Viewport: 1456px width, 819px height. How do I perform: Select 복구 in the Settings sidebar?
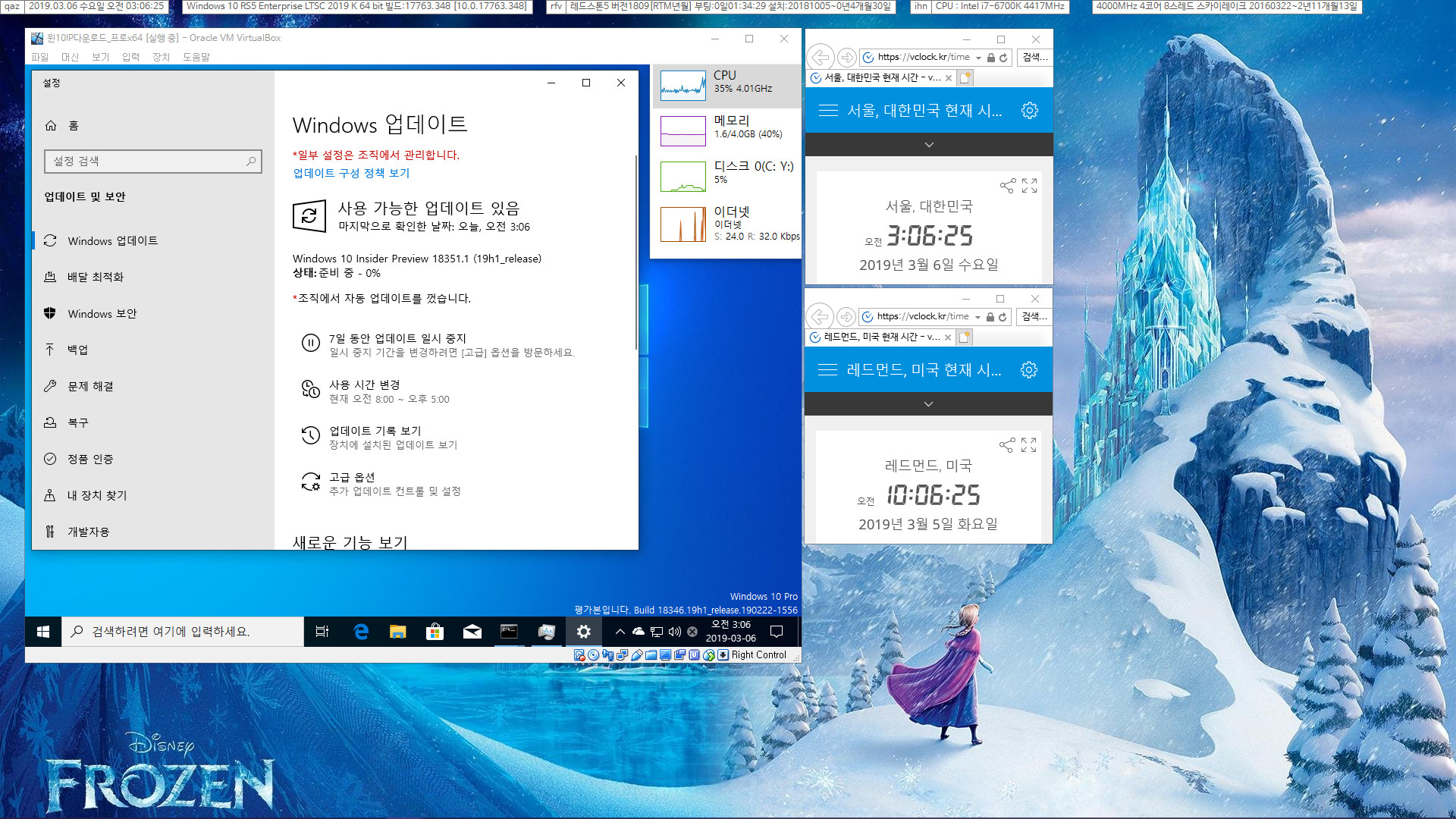152,422
